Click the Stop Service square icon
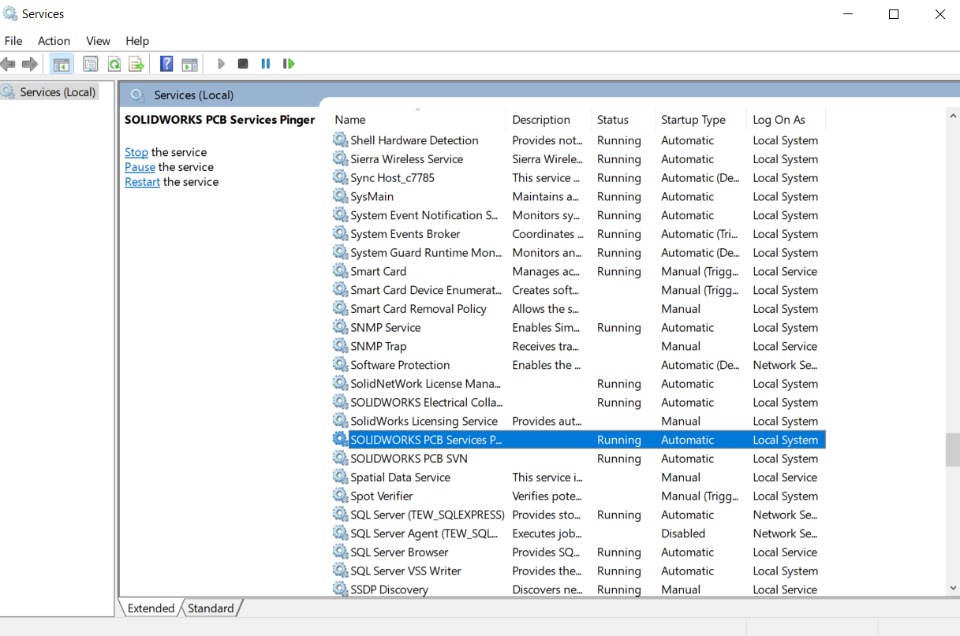The height and width of the screenshot is (636, 960). [243, 64]
